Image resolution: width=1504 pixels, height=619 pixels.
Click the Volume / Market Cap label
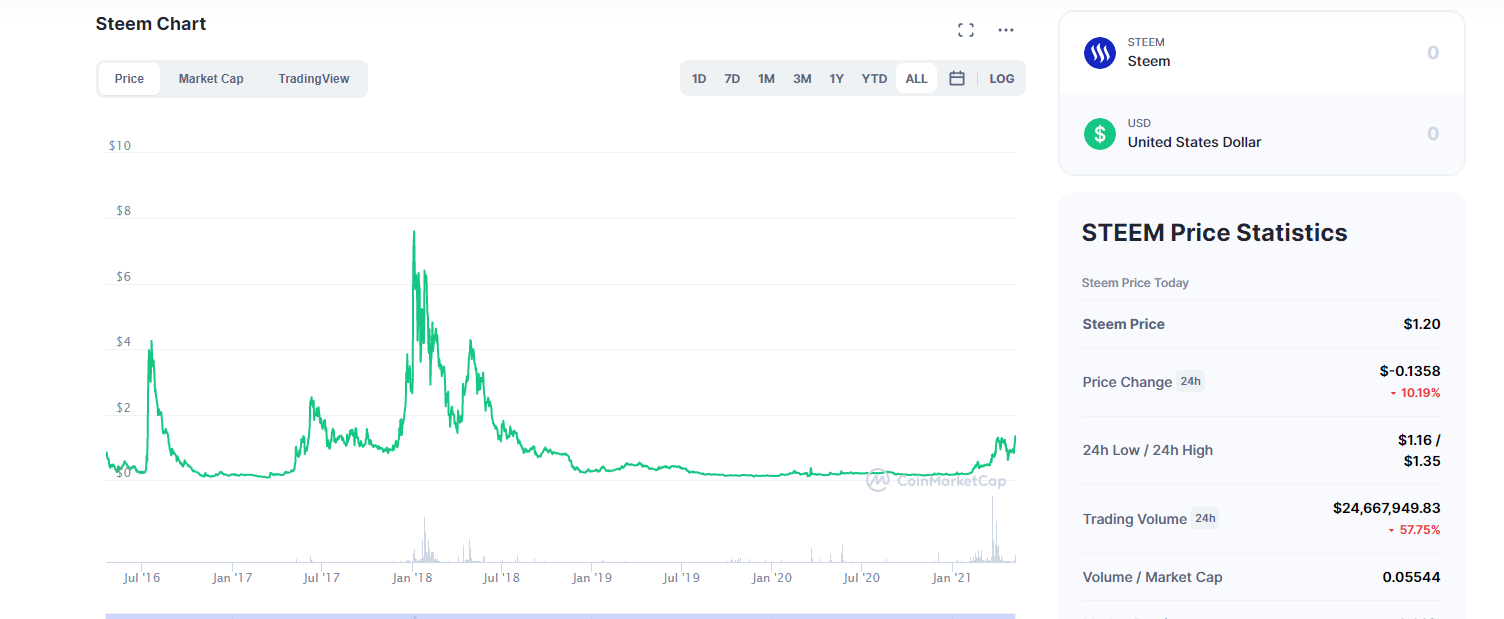[1152, 577]
